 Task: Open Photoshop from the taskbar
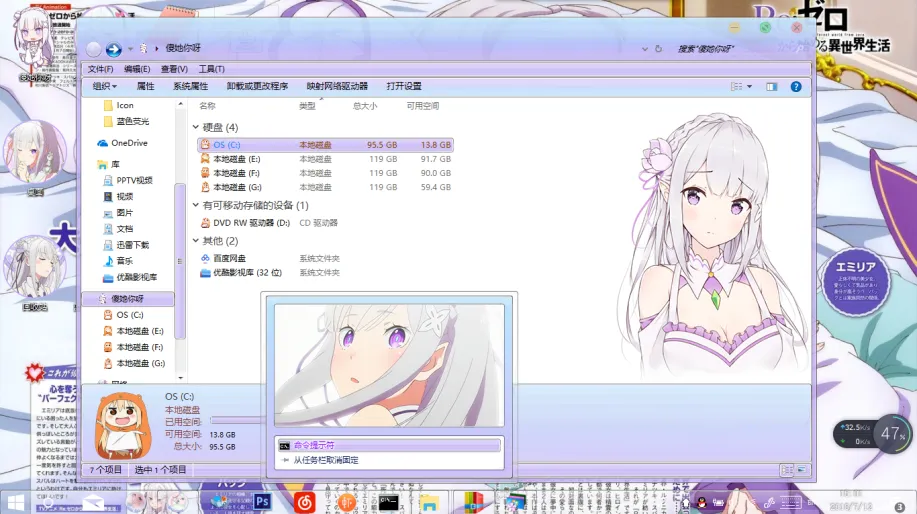[264, 501]
